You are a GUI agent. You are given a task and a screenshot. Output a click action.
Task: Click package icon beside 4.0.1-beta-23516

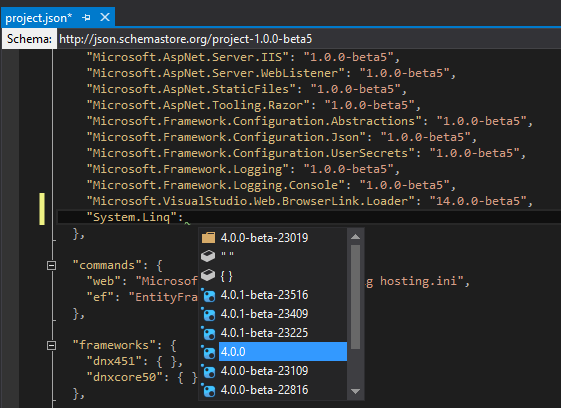208,295
